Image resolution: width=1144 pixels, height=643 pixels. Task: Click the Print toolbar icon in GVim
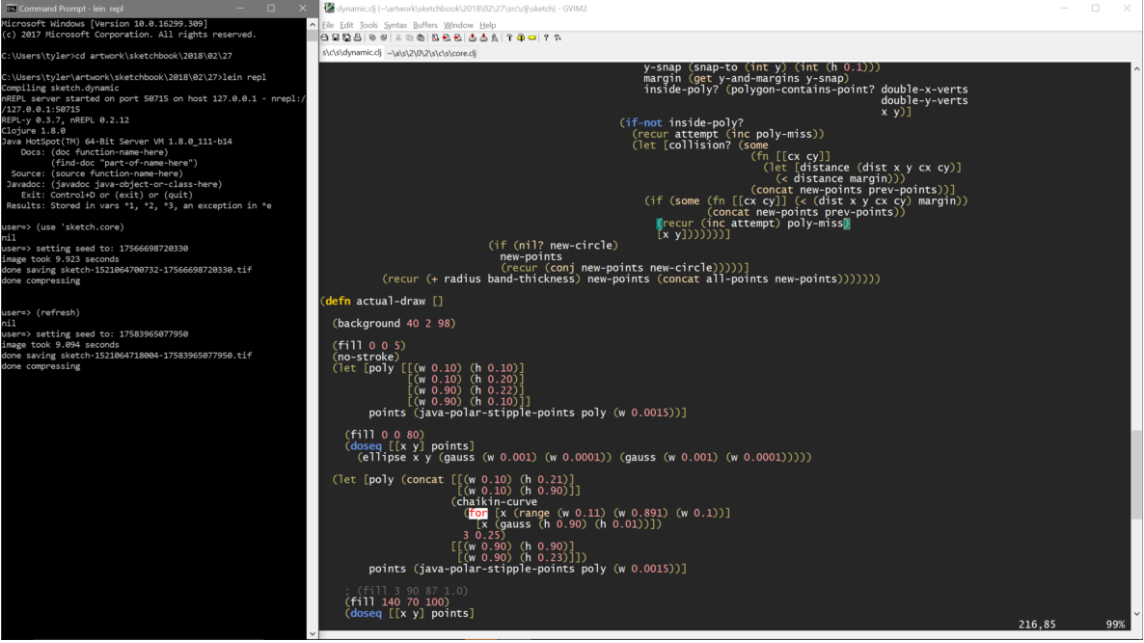coord(358,37)
